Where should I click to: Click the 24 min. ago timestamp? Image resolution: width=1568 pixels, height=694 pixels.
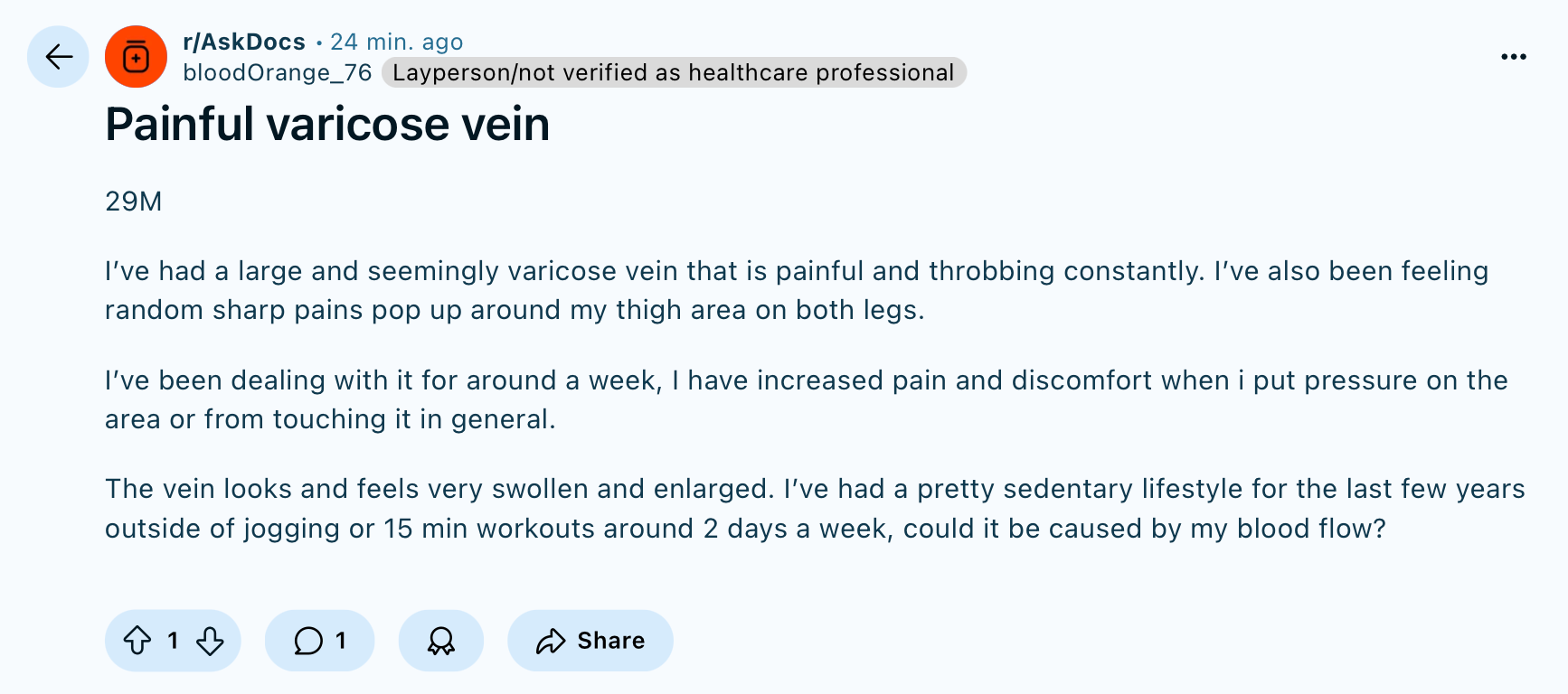396,42
